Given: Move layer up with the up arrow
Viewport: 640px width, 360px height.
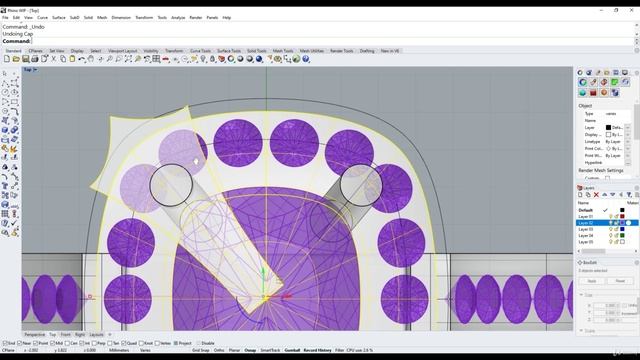Looking at the screenshot, I should (x=604, y=195).
